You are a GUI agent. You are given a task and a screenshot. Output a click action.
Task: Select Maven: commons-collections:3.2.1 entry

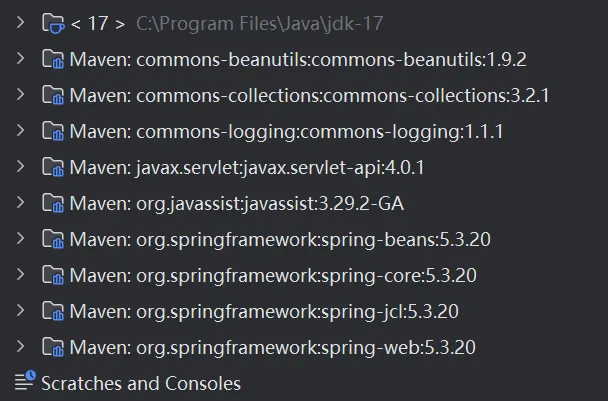pyautogui.click(x=310, y=96)
